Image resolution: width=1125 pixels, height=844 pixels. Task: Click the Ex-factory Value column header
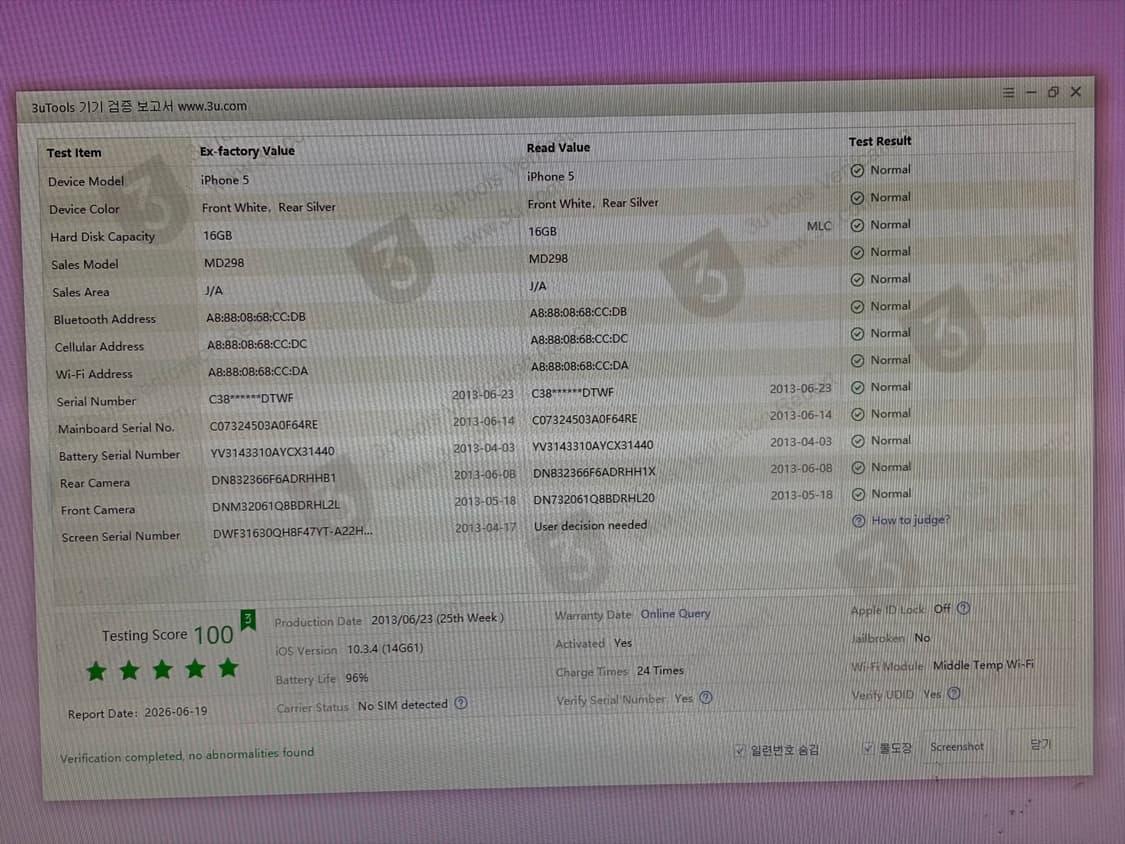tap(247, 151)
